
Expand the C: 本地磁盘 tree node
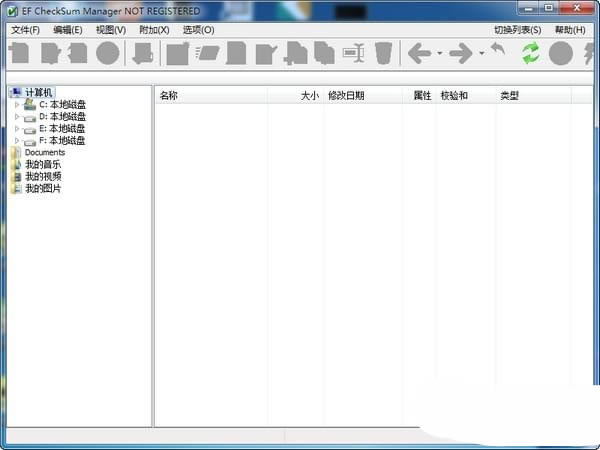click(16, 104)
